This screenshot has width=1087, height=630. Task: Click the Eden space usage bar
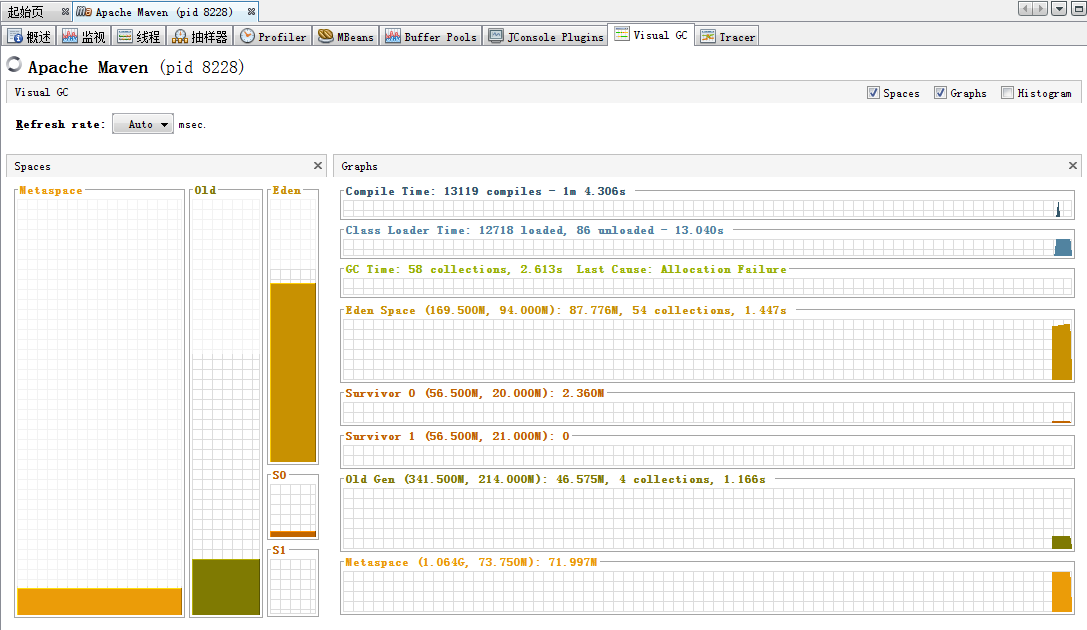pyautogui.click(x=293, y=372)
